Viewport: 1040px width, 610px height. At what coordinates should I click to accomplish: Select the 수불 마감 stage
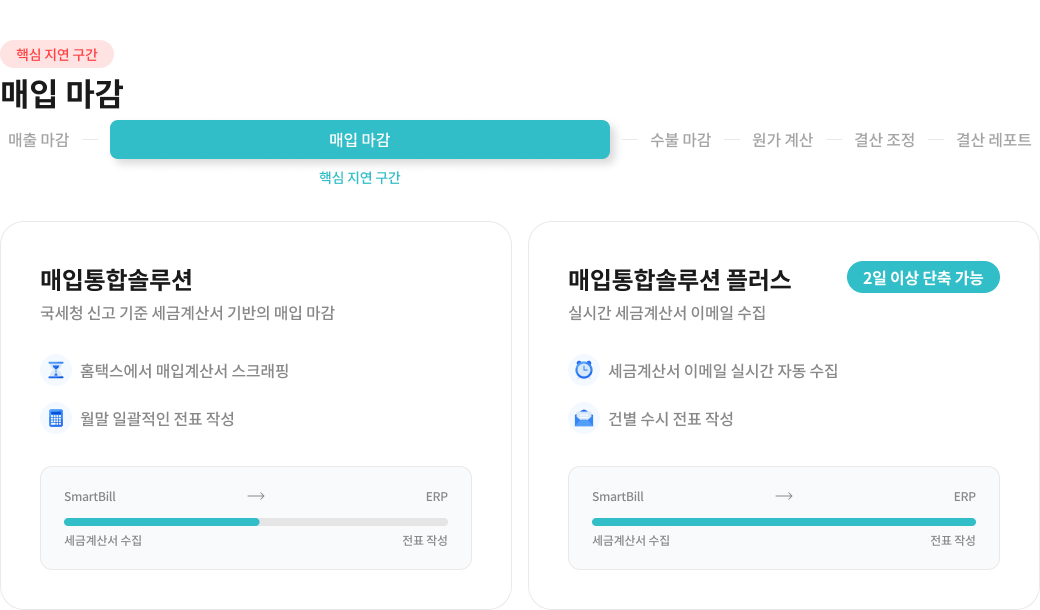click(679, 140)
